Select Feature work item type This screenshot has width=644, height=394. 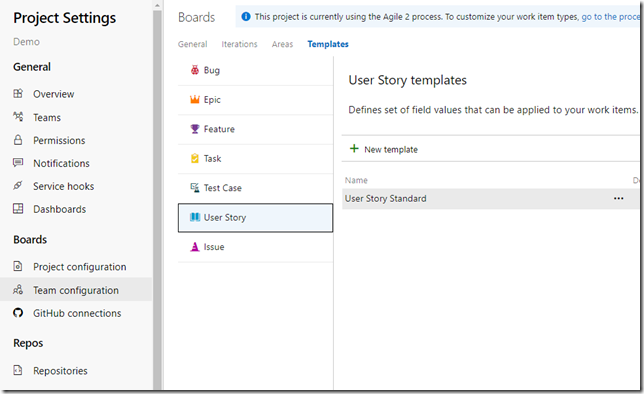click(255, 129)
